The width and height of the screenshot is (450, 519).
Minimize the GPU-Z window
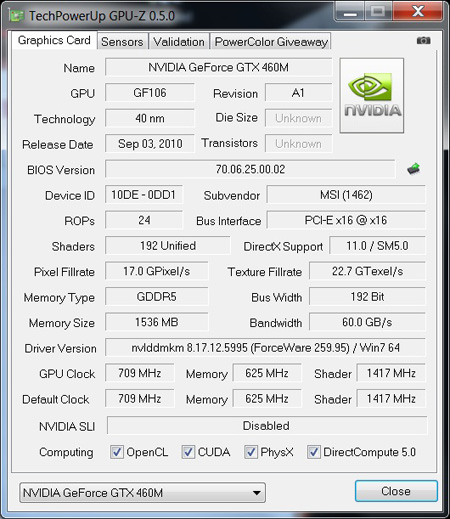tap(350, 12)
